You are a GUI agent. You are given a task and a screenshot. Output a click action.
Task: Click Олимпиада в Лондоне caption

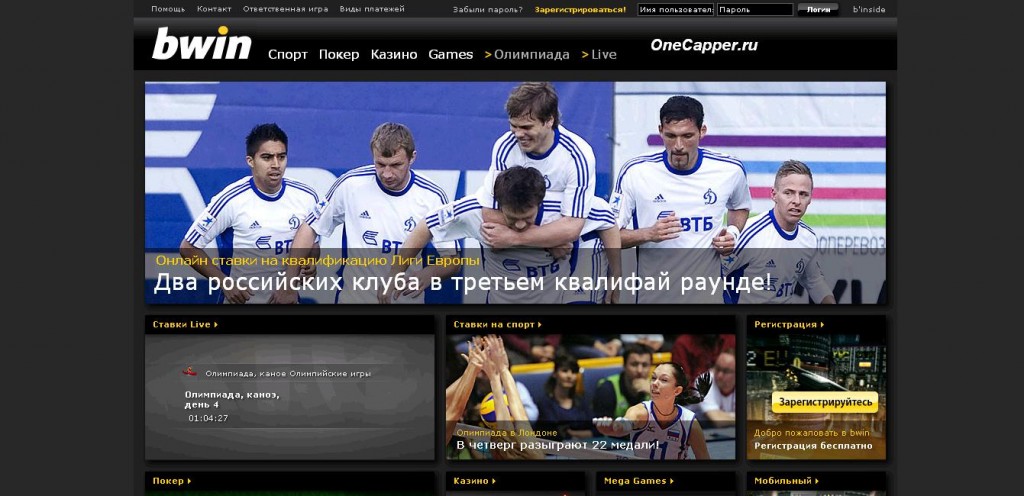coord(507,433)
